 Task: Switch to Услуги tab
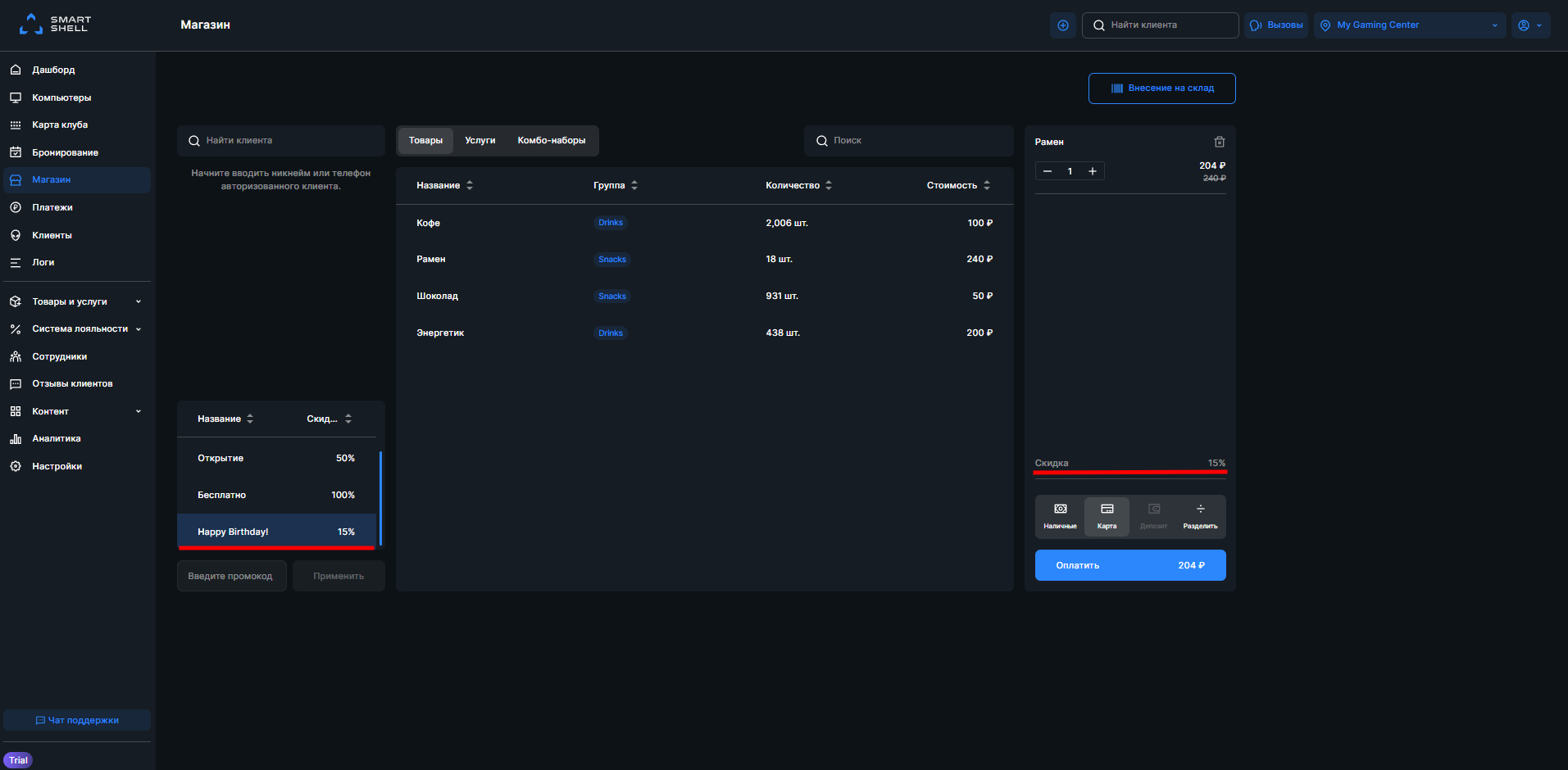point(479,141)
